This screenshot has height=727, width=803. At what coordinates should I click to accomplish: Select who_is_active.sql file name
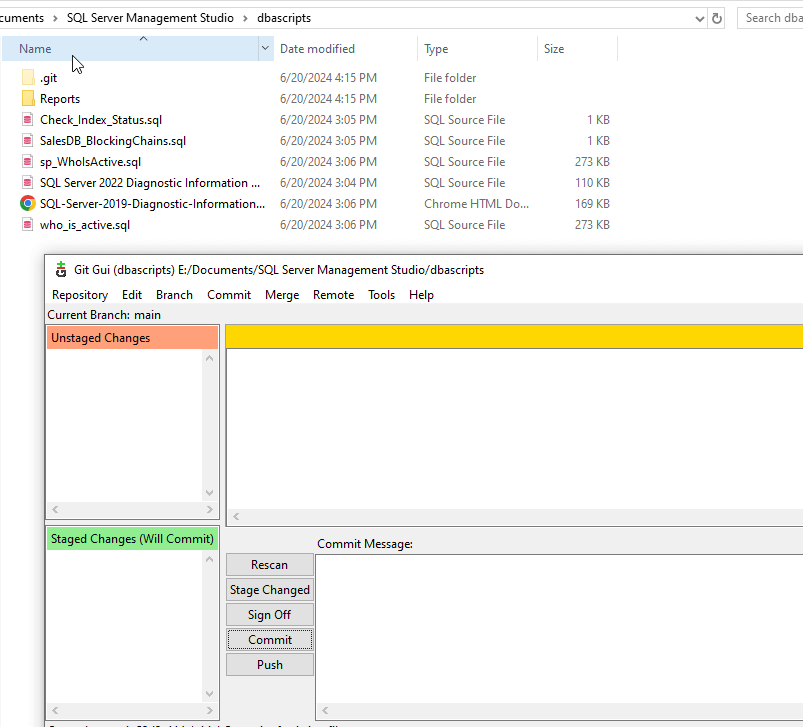(85, 225)
